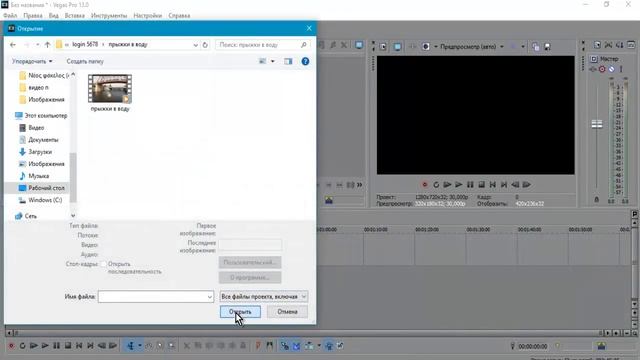The image size is (640, 360).
Task: Open the Файл menu
Action: click(x=10, y=16)
